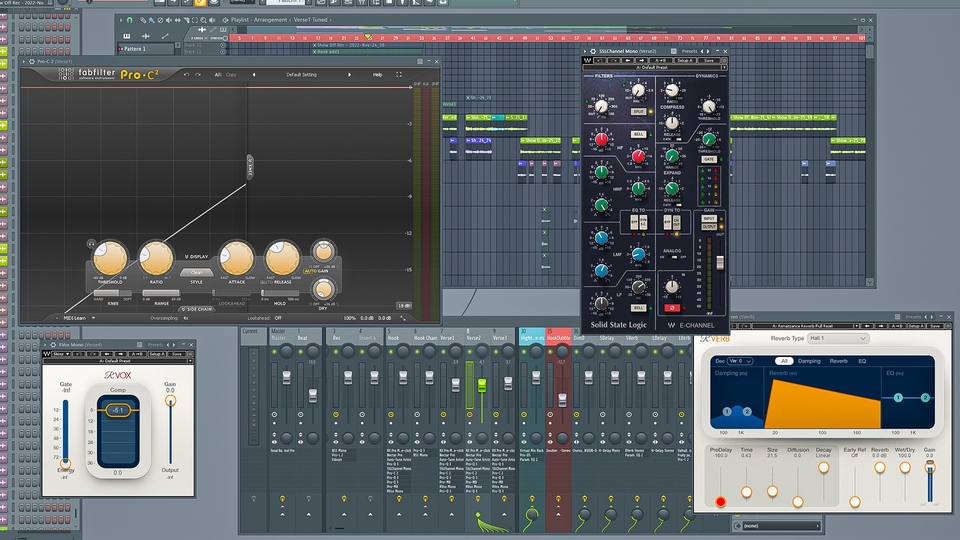The height and width of the screenshot is (540, 960).
Task: Select the previous Pro-C 2 preset
Action: (254, 75)
